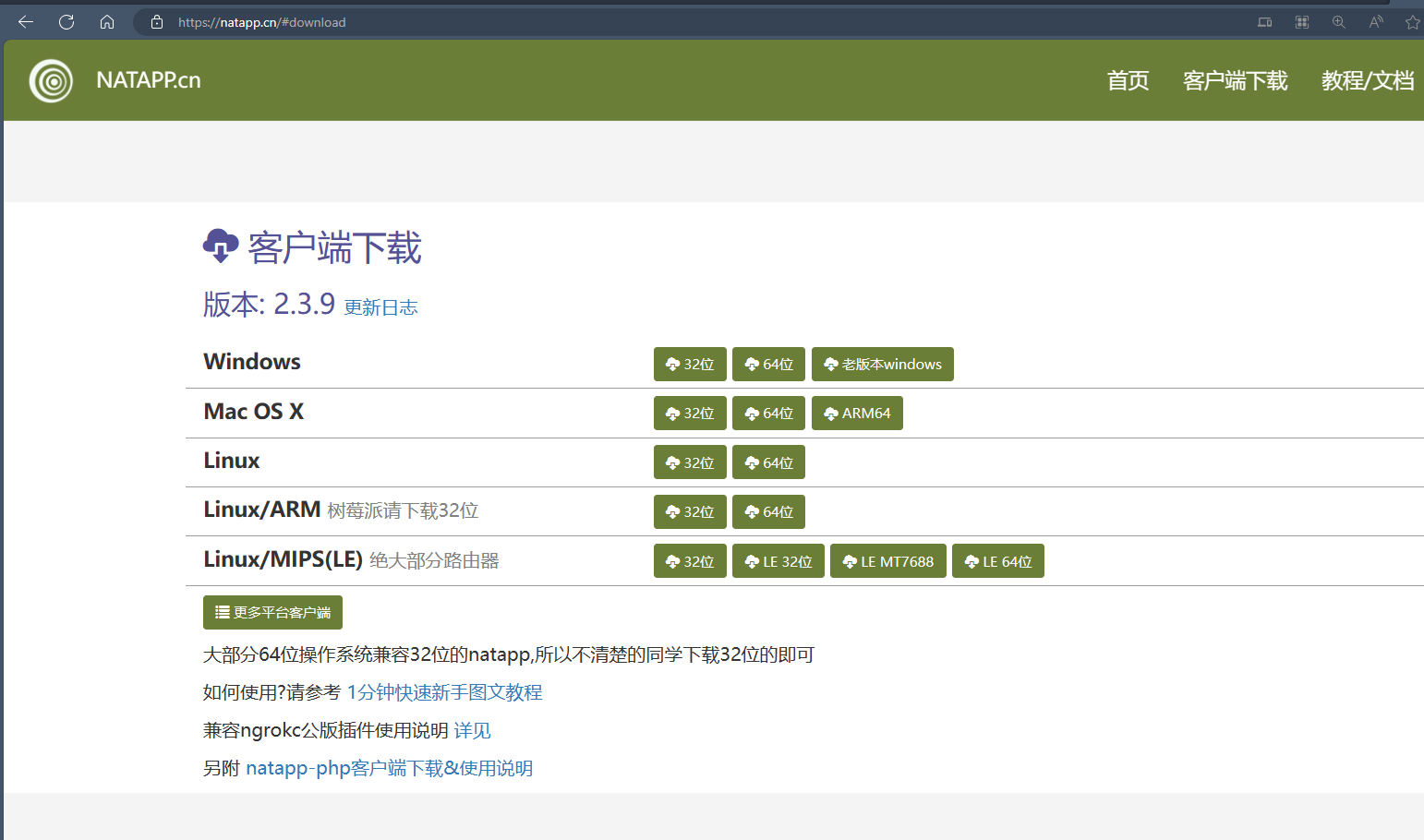Click the read aloud icon in address bar
Image resolution: width=1424 pixels, height=840 pixels.
[x=1376, y=22]
